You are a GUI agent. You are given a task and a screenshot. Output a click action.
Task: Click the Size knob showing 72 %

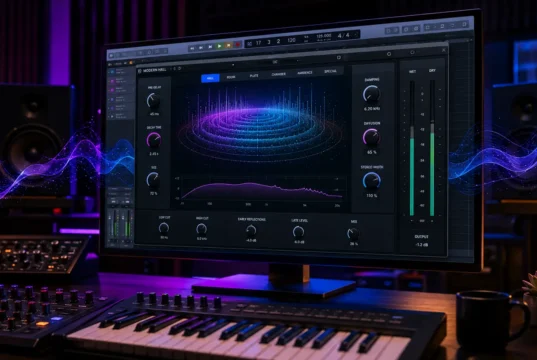coord(153,179)
